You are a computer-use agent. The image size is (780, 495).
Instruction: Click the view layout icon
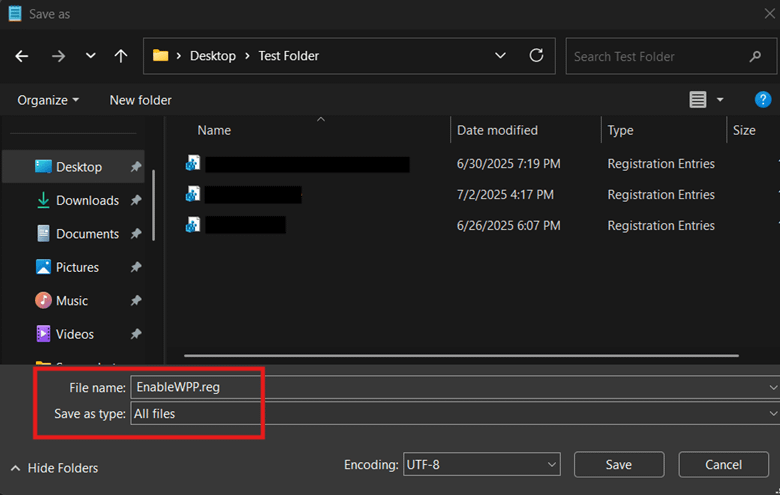pos(698,100)
